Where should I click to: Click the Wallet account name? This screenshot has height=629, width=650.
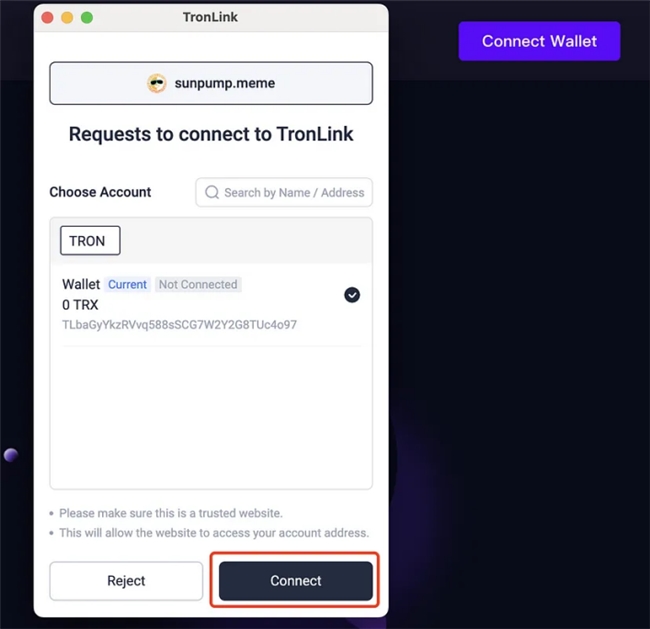point(81,284)
